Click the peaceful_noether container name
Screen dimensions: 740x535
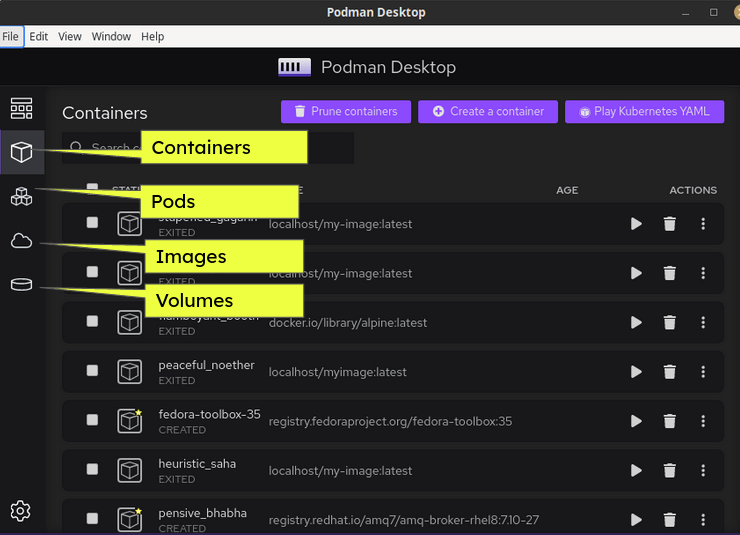206,365
